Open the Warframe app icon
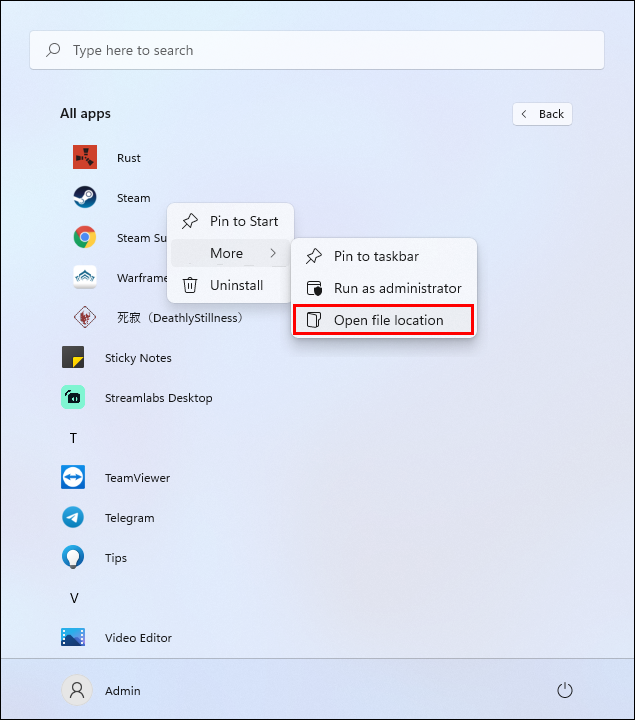This screenshot has width=635, height=720. coord(85,277)
